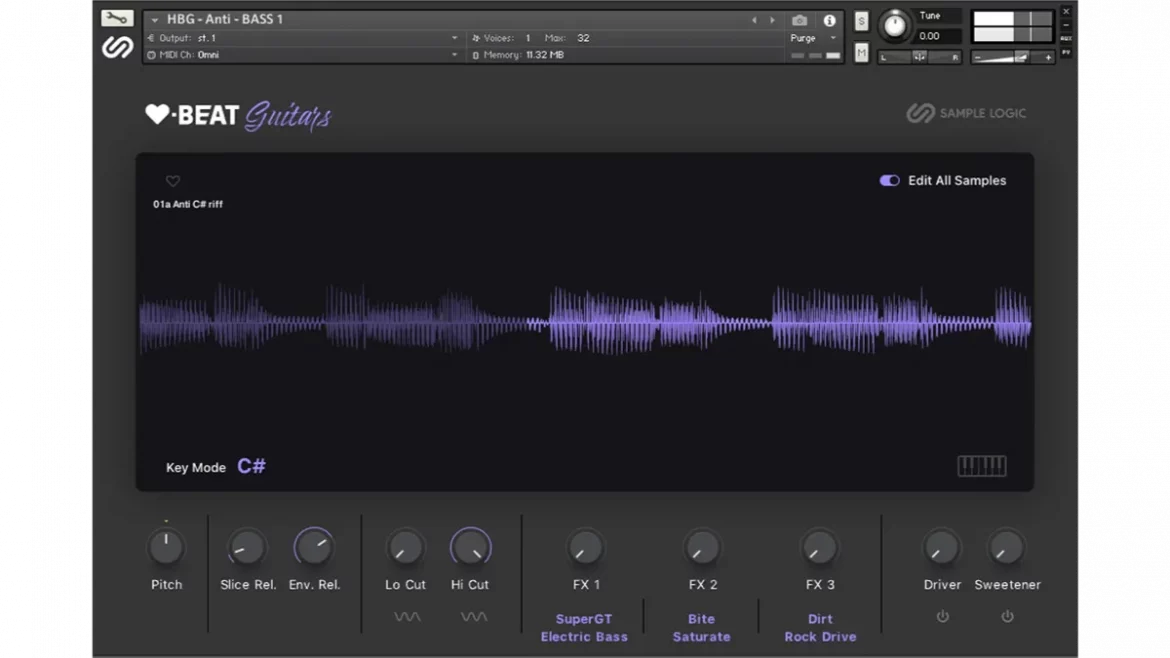Click the Sample Logic icon under the wrench
The width and height of the screenshot is (1170, 658).
(117, 48)
